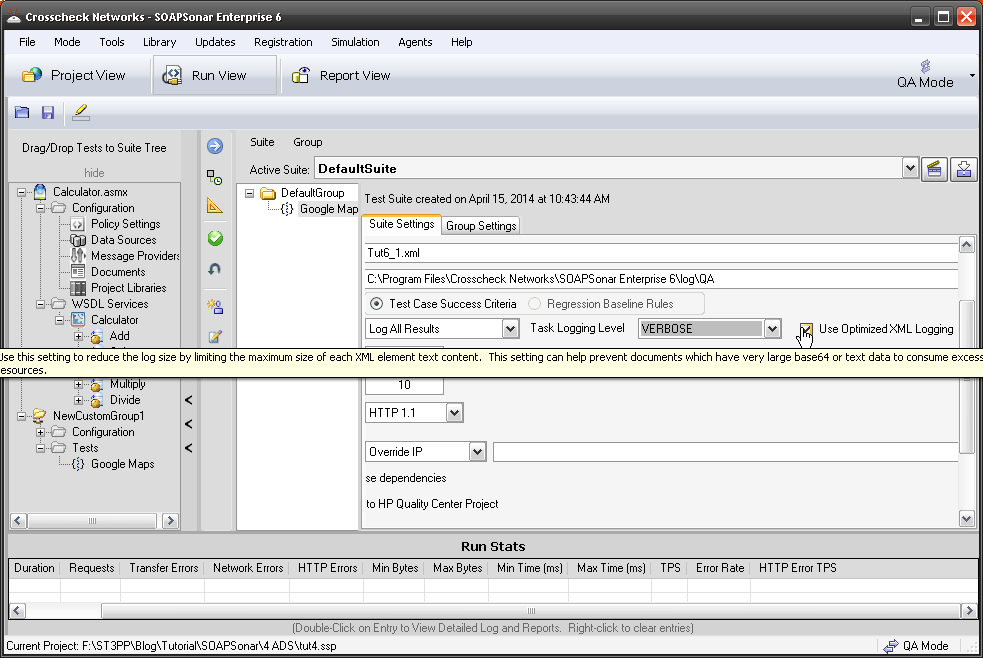Click settings panel scroll down arrow
Viewport: 983px width, 658px height.
[x=966, y=518]
